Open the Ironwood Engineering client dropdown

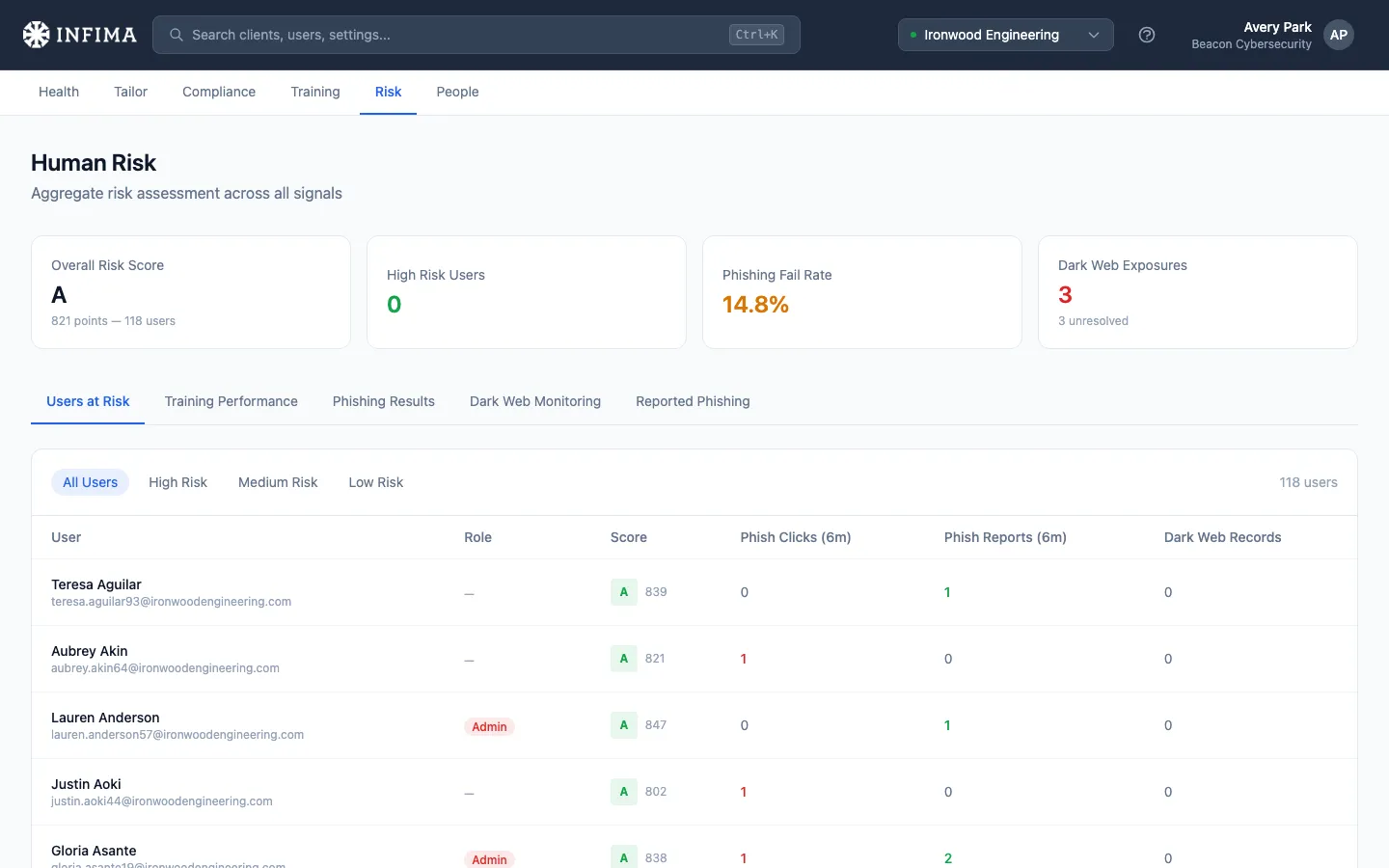1006,35
